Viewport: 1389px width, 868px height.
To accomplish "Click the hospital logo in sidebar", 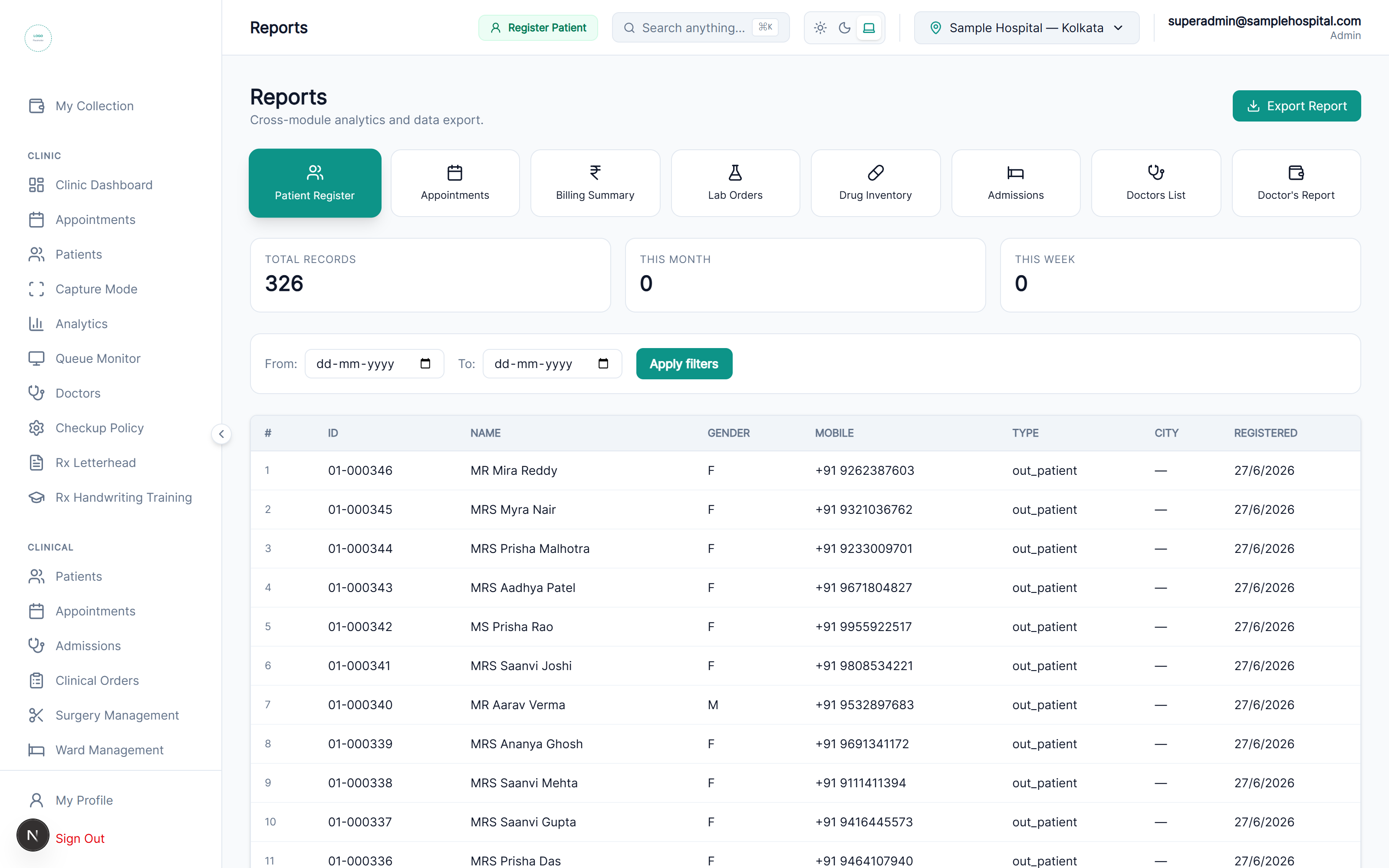I will pos(38,38).
